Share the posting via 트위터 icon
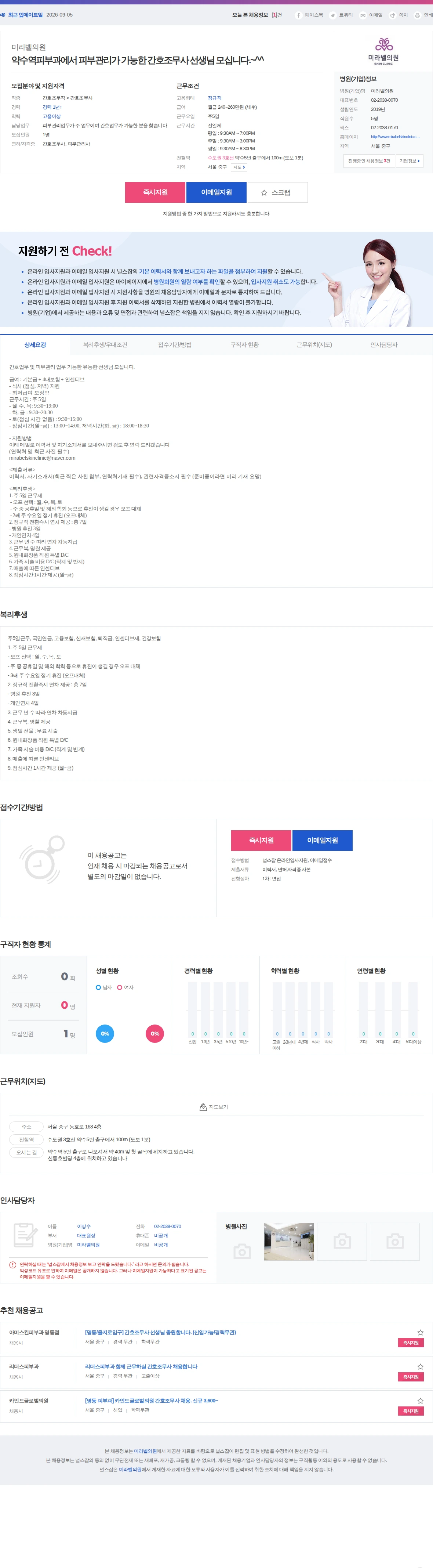 (x=333, y=15)
